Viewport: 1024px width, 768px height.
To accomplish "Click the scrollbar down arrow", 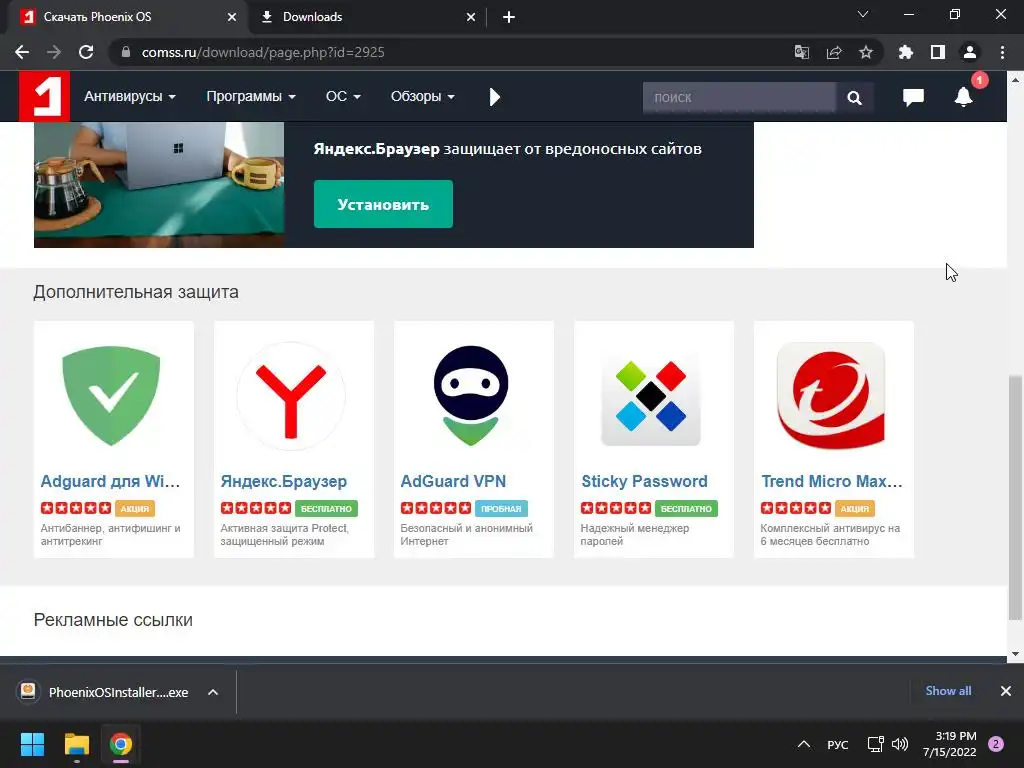I will pyautogui.click(x=1015, y=654).
